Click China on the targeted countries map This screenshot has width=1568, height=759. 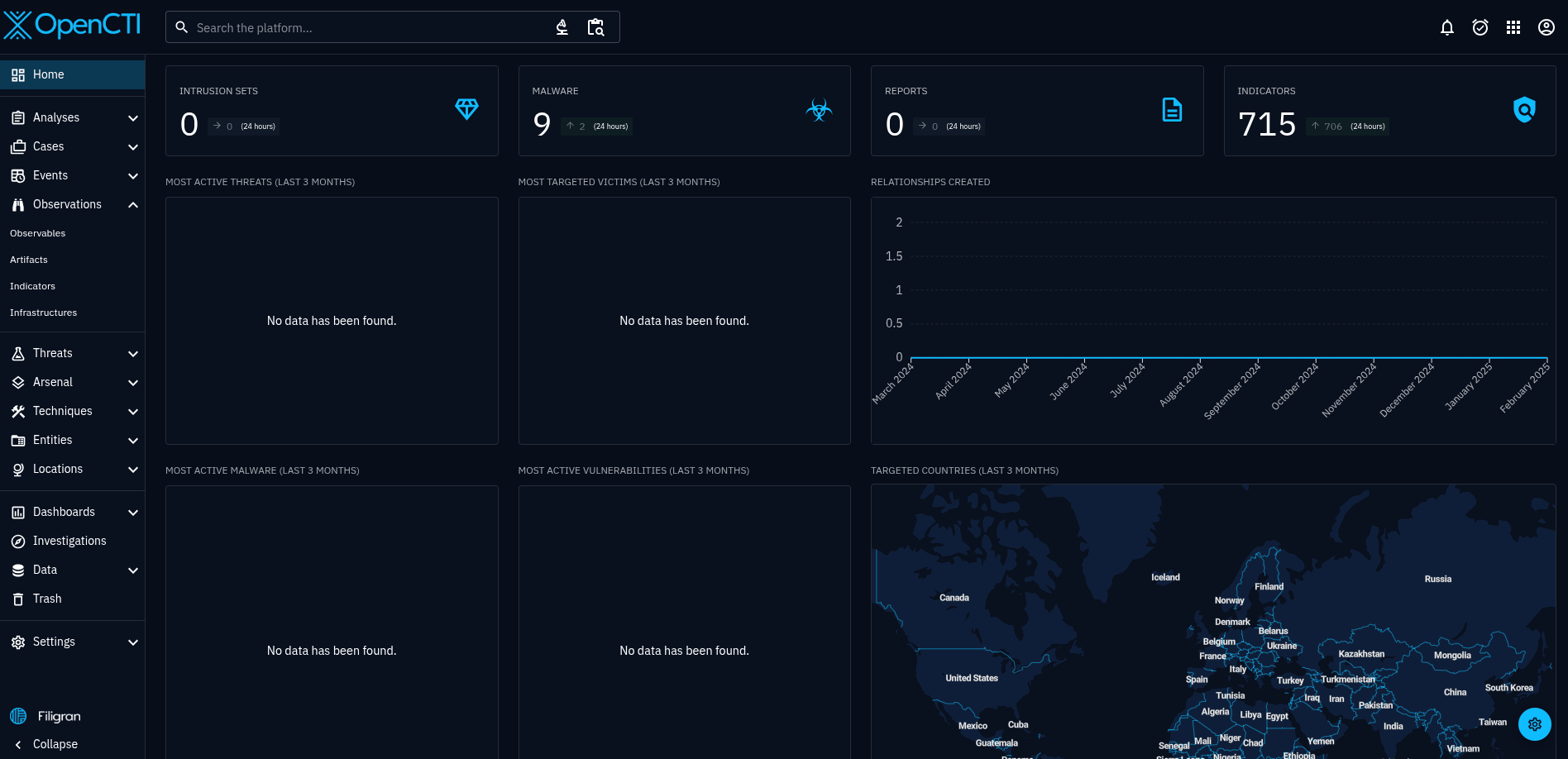[1455, 692]
